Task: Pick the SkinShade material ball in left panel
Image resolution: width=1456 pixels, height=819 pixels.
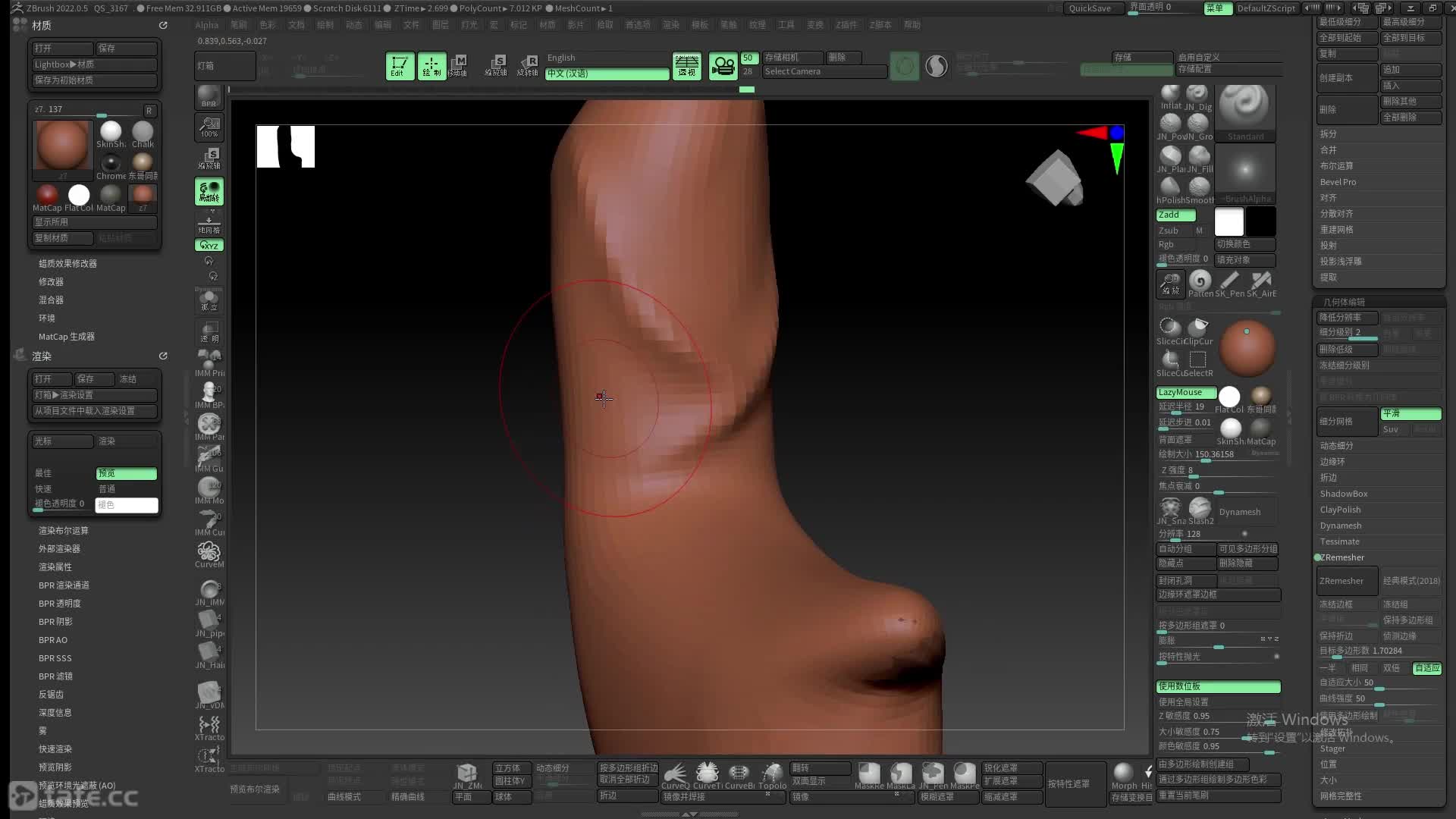Action: coord(111,134)
